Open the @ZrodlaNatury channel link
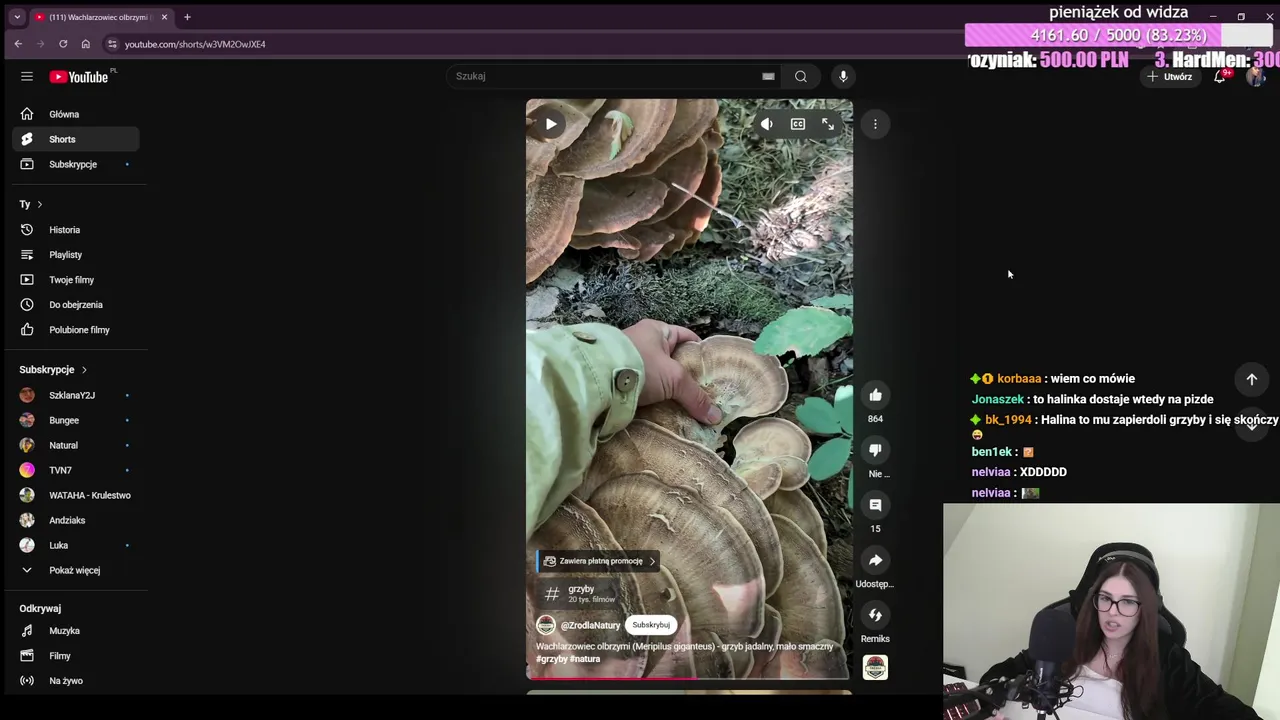Image resolution: width=1280 pixels, height=720 pixels. coord(590,625)
